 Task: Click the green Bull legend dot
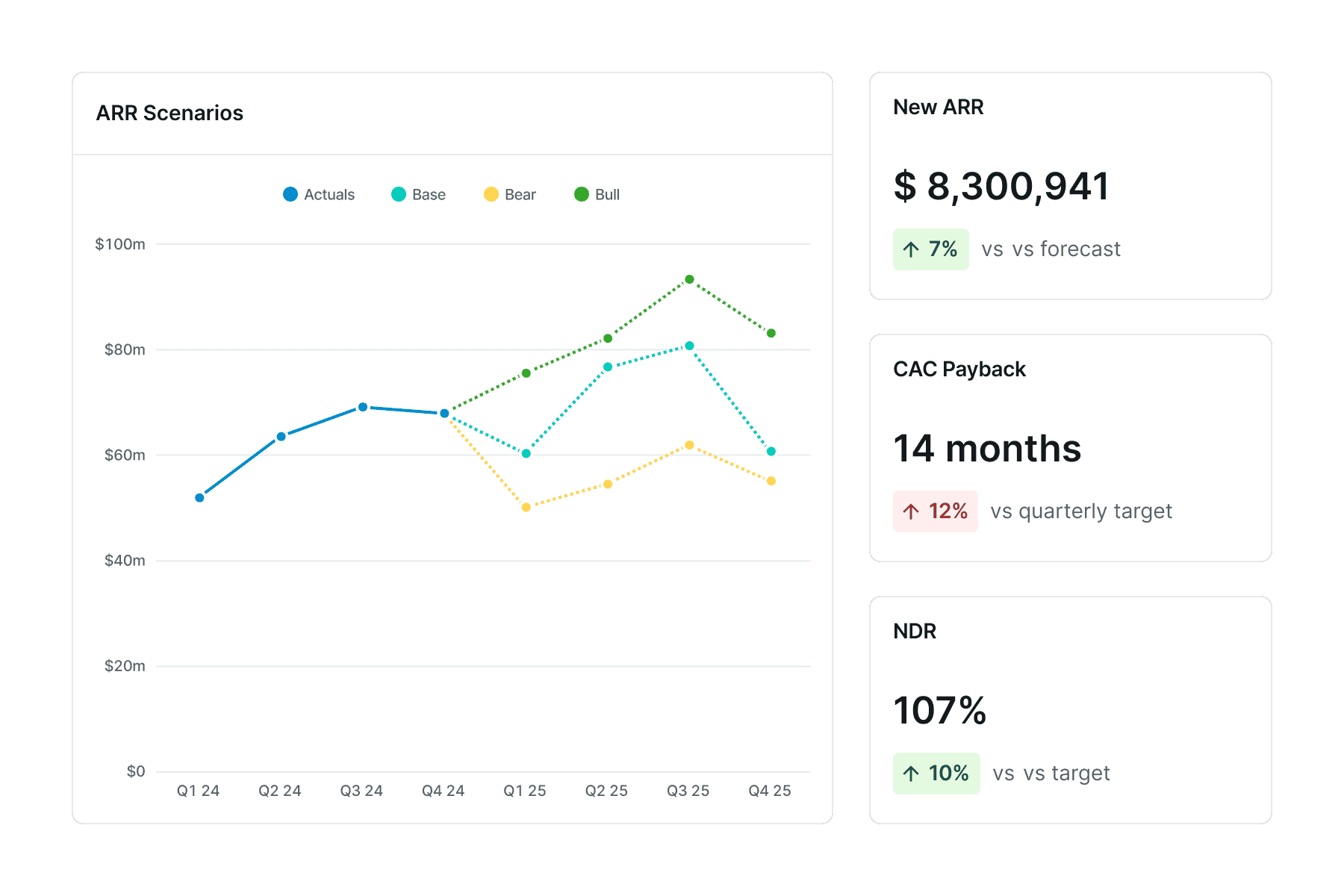tap(581, 194)
